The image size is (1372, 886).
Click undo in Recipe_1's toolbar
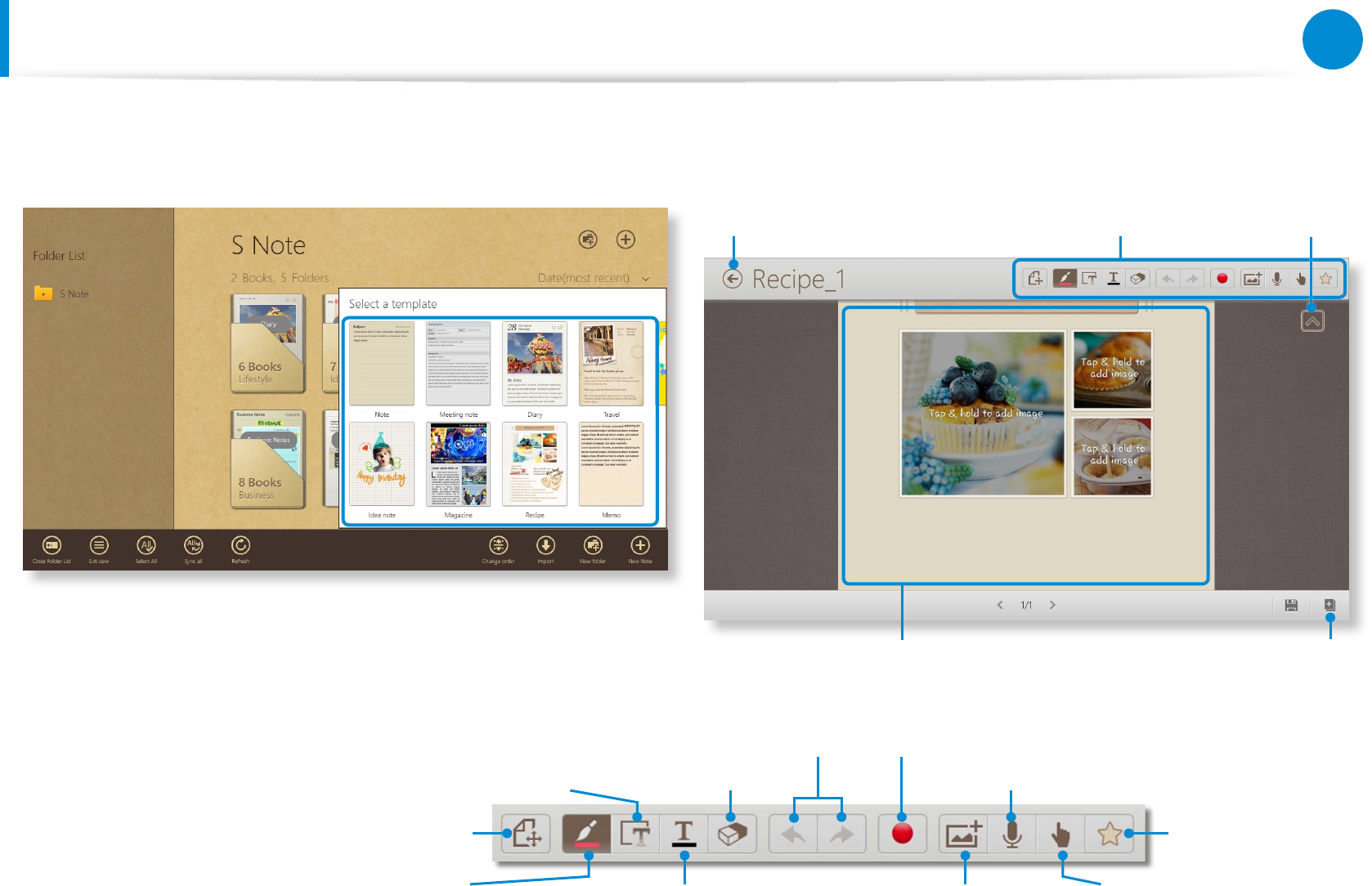(x=1168, y=279)
